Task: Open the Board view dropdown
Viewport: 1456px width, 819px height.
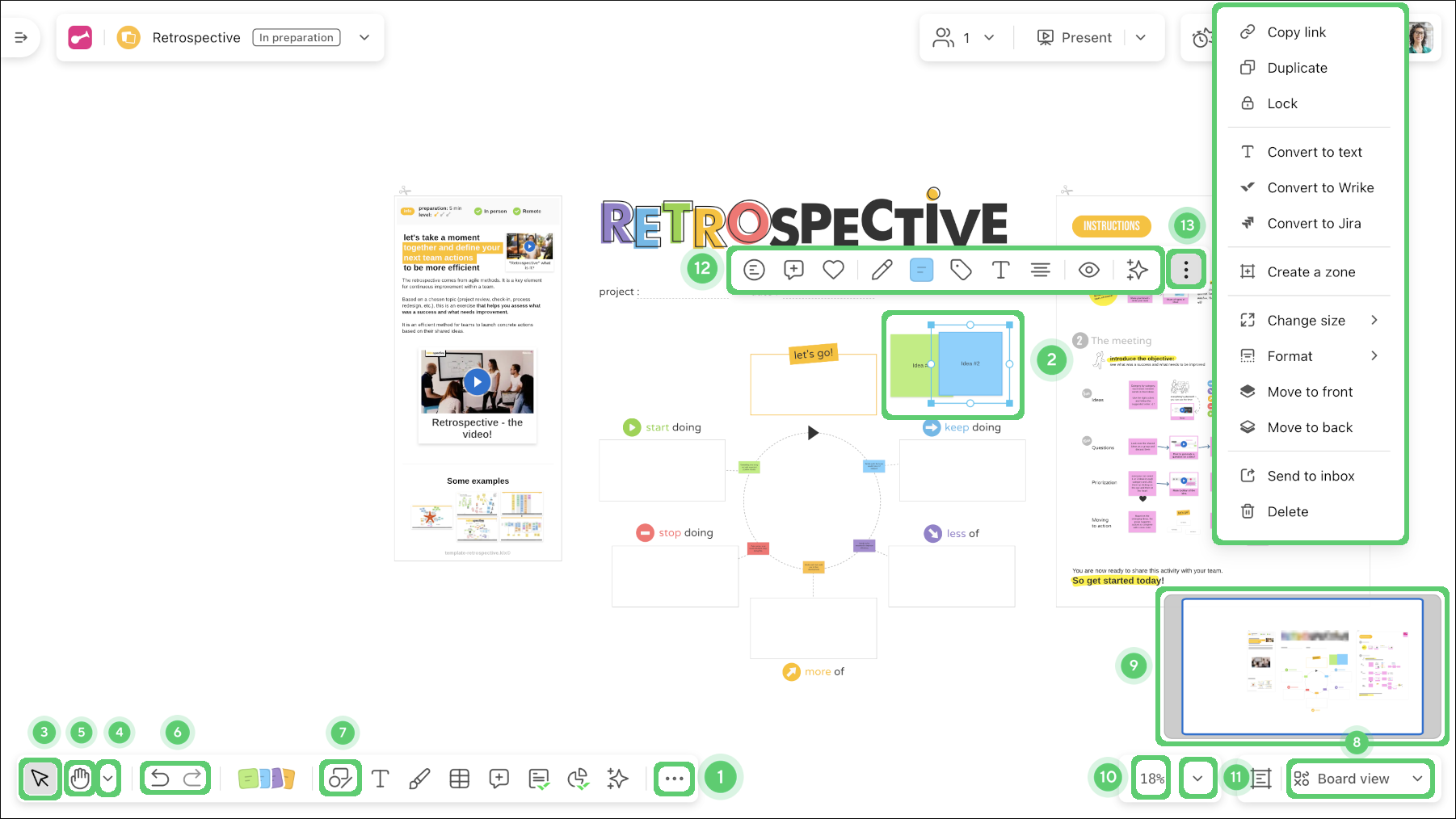Action: pos(1360,778)
